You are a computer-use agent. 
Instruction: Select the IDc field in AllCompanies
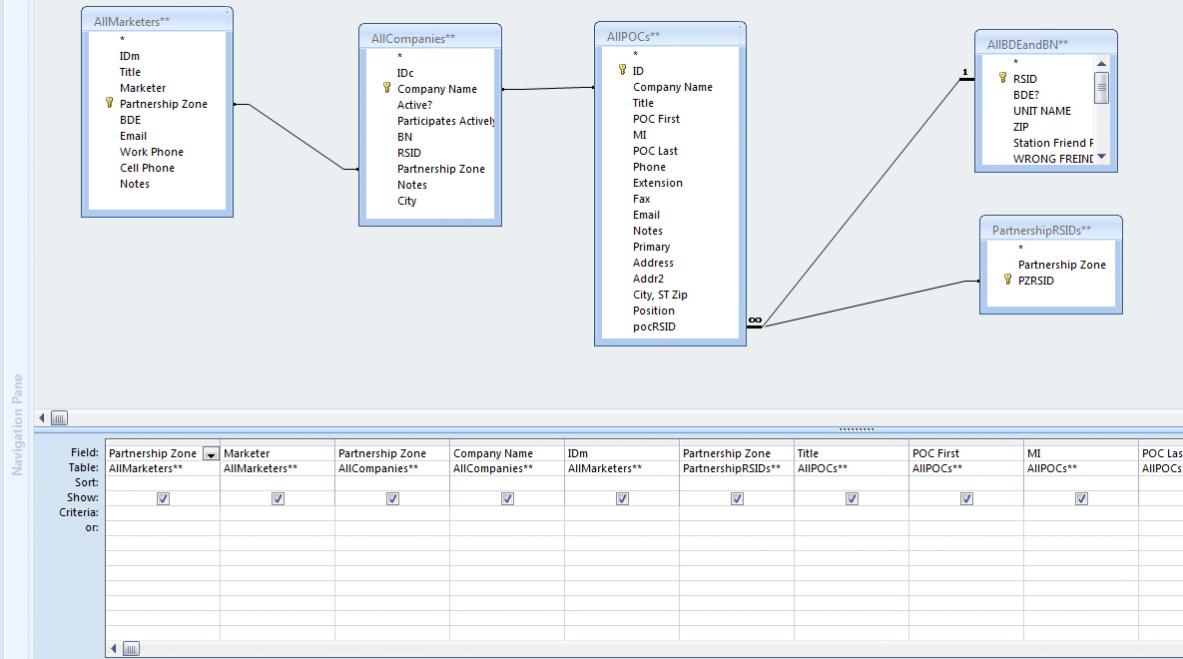(405, 72)
